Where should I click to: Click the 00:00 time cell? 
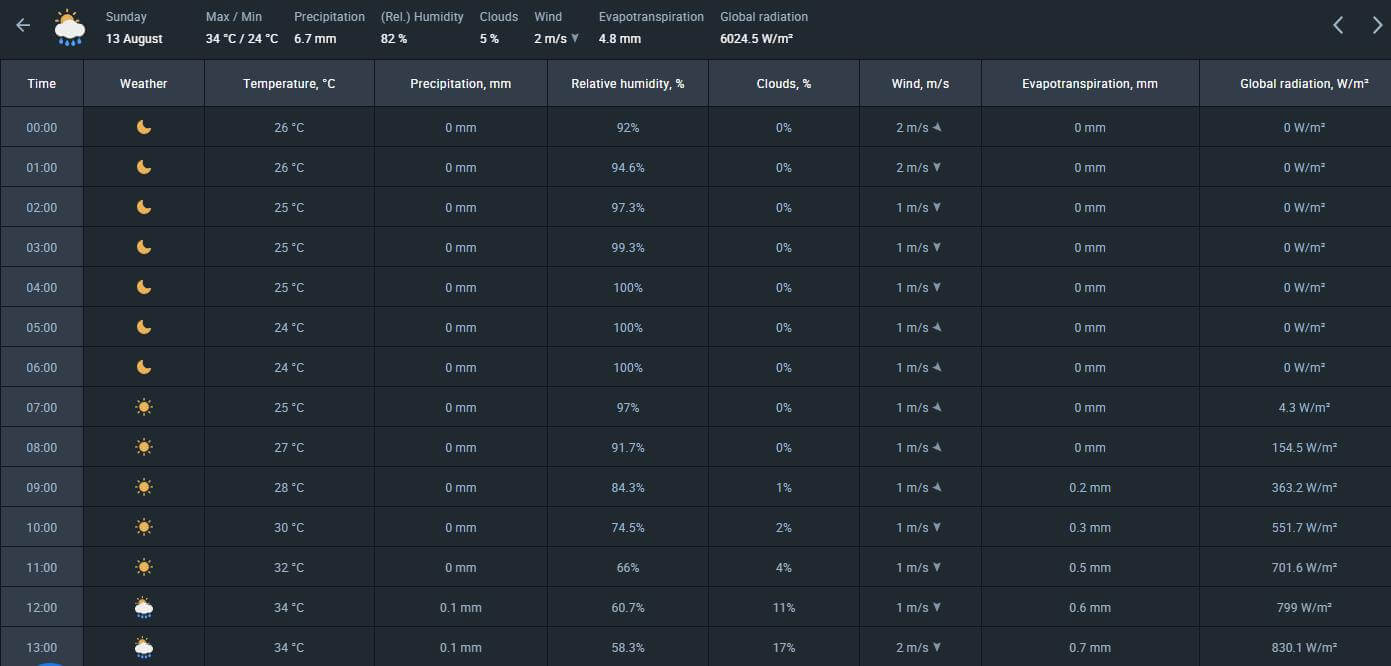pyautogui.click(x=42, y=127)
